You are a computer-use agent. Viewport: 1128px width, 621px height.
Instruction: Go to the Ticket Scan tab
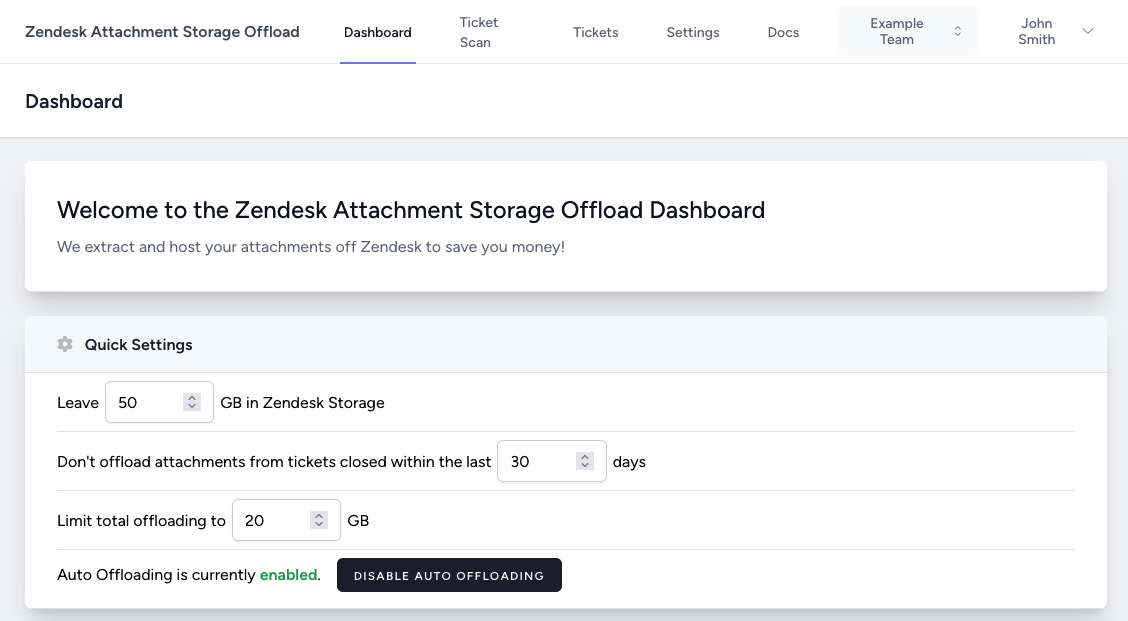click(478, 32)
